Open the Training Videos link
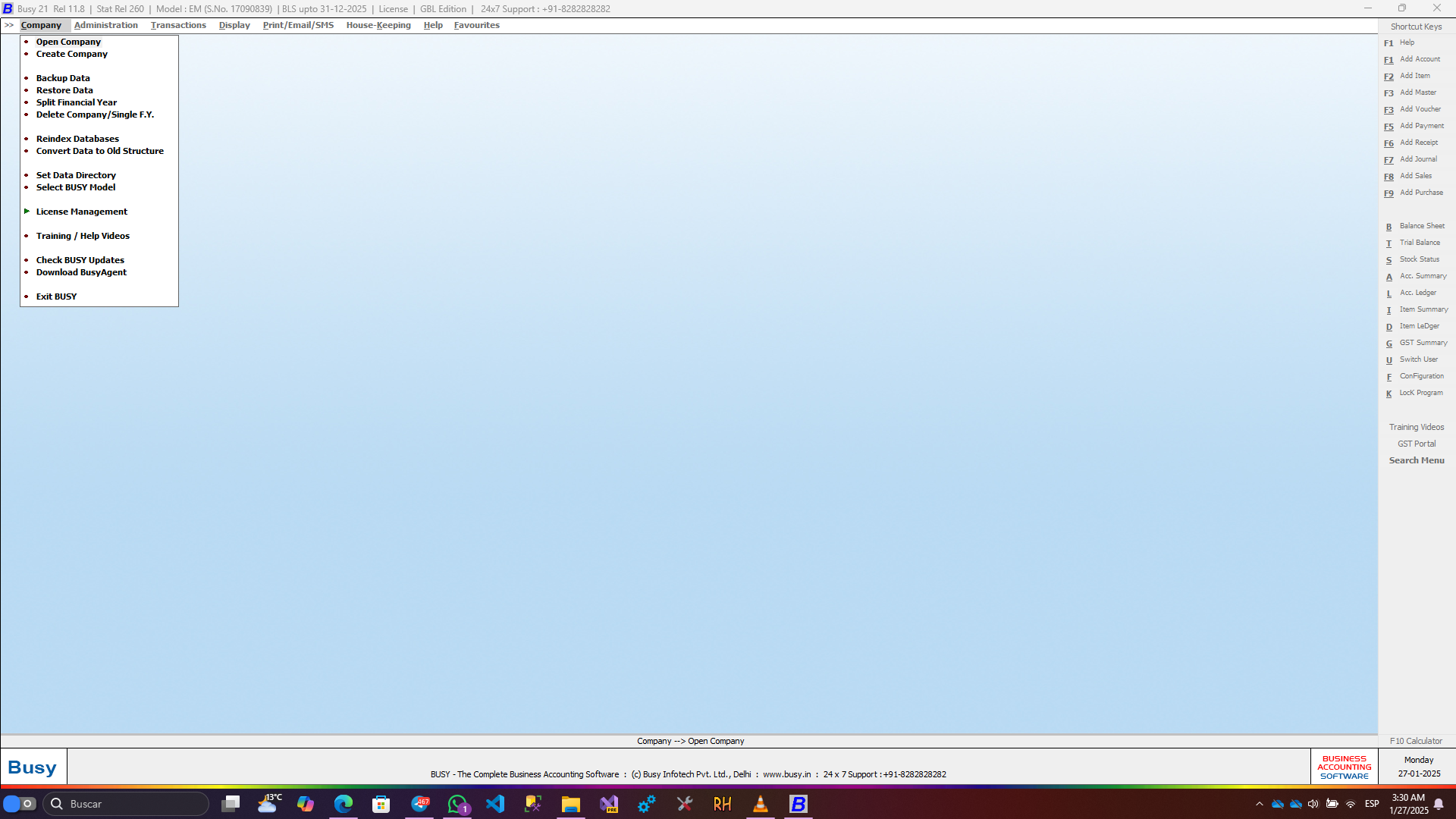The height and width of the screenshot is (819, 1456). (x=1417, y=427)
